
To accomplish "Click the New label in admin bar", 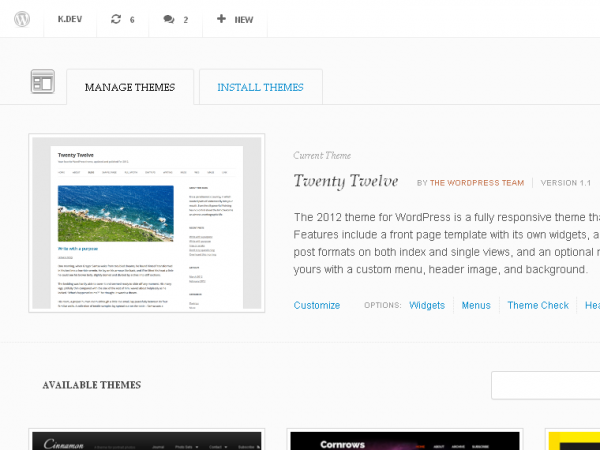I will [x=244, y=20].
